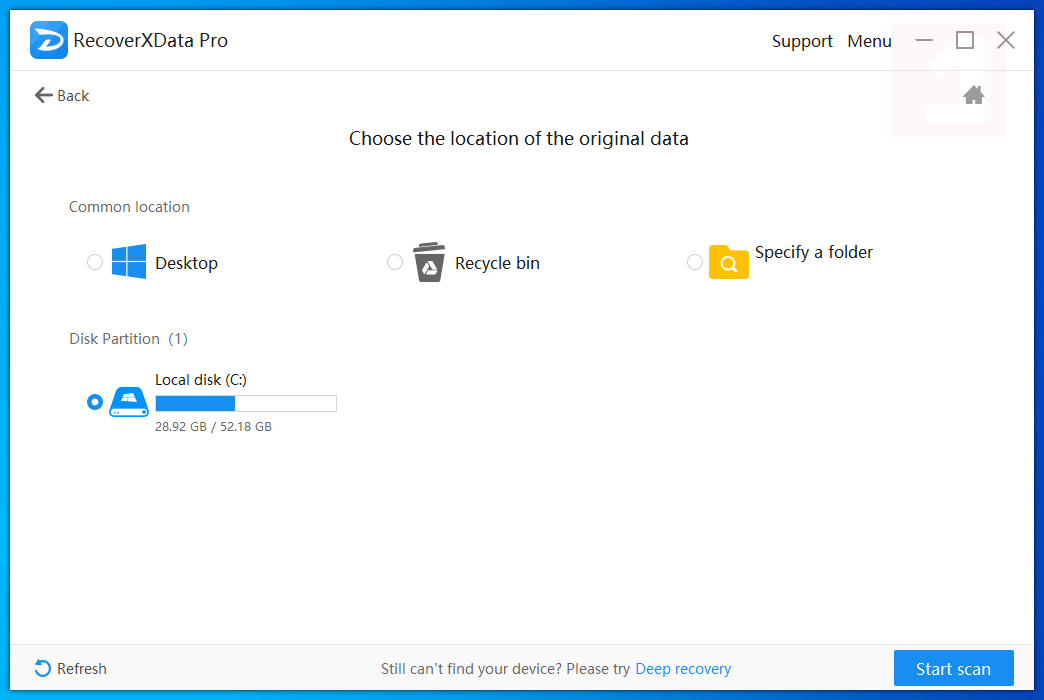Select the Recycle bin radio button
This screenshot has height=700, width=1044.
pos(395,262)
